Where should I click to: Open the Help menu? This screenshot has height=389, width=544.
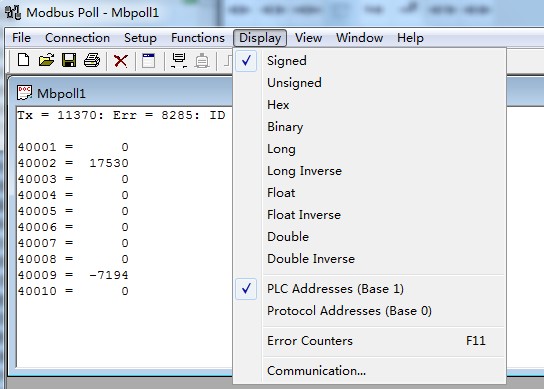click(x=410, y=37)
